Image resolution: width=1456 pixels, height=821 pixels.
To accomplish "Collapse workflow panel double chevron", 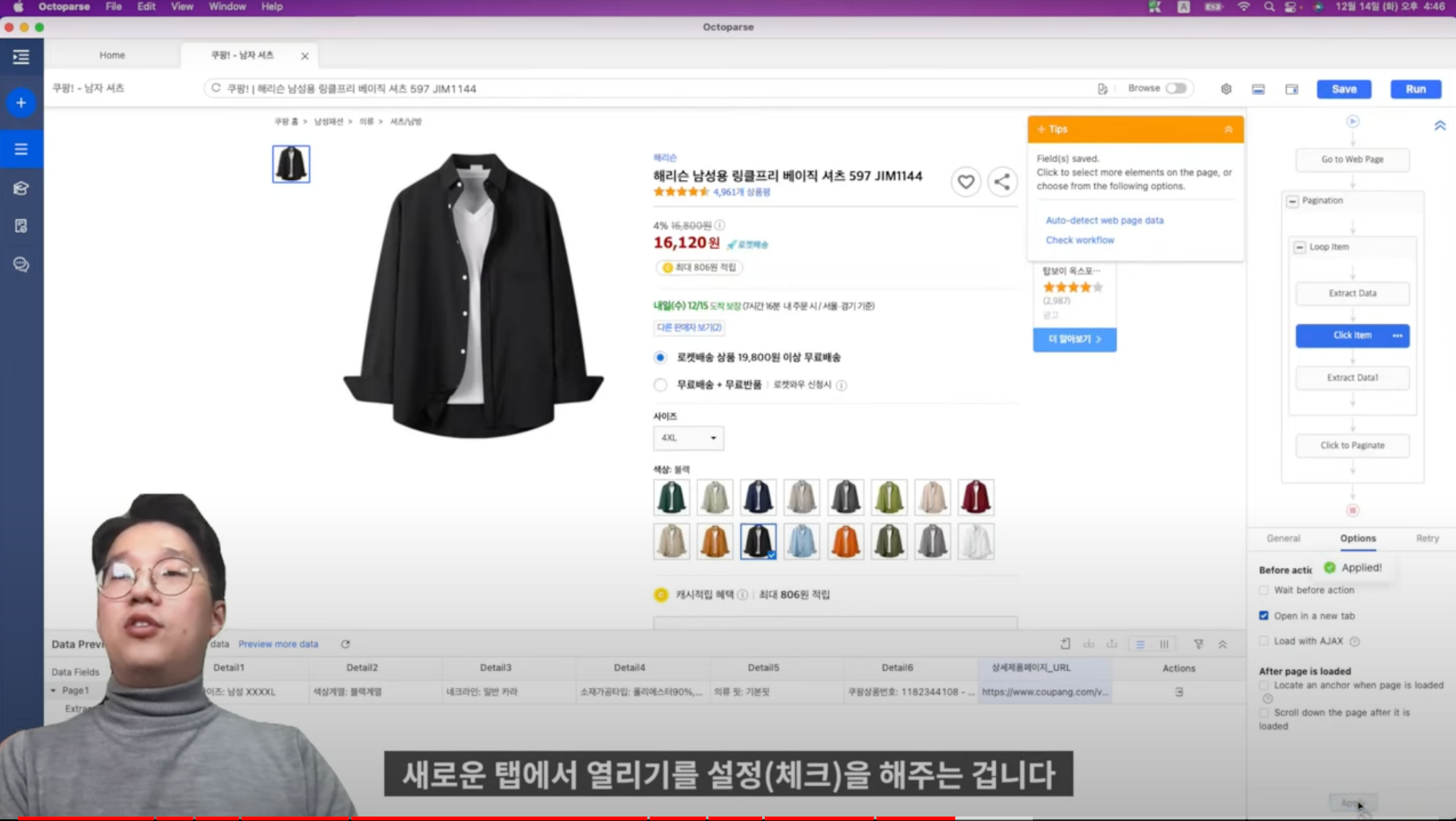I will point(1440,126).
